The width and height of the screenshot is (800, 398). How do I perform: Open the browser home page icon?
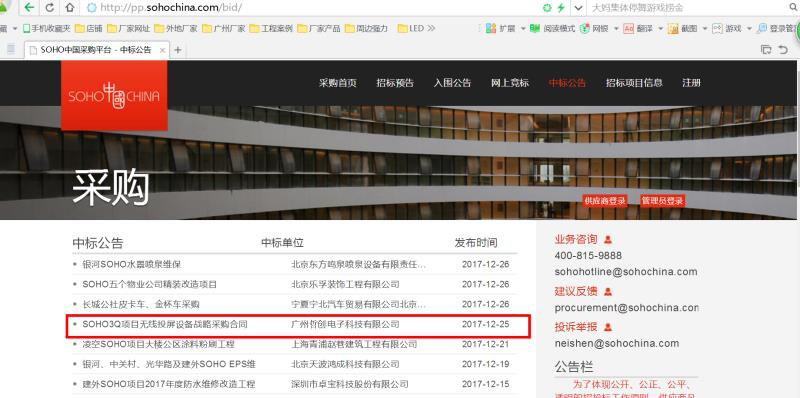[x=70, y=8]
